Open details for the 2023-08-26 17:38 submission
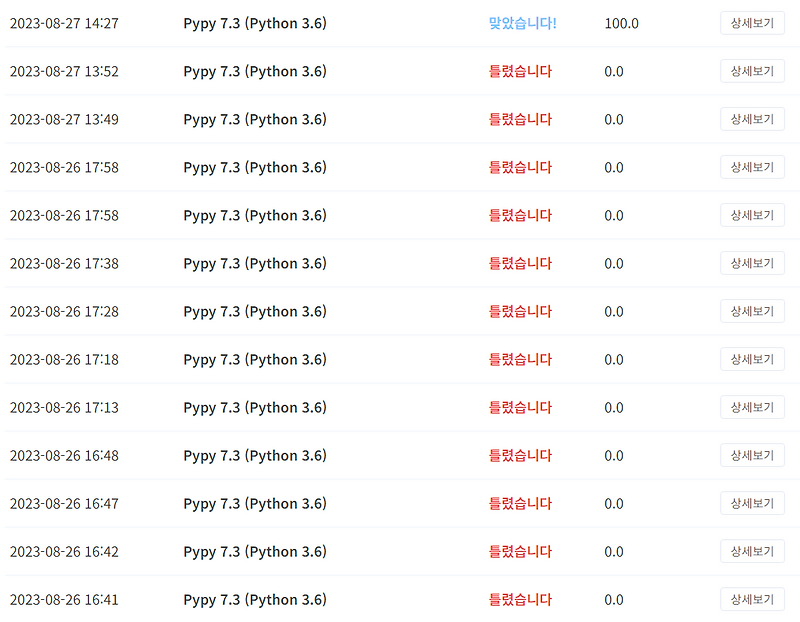800x622 pixels. (x=752, y=263)
